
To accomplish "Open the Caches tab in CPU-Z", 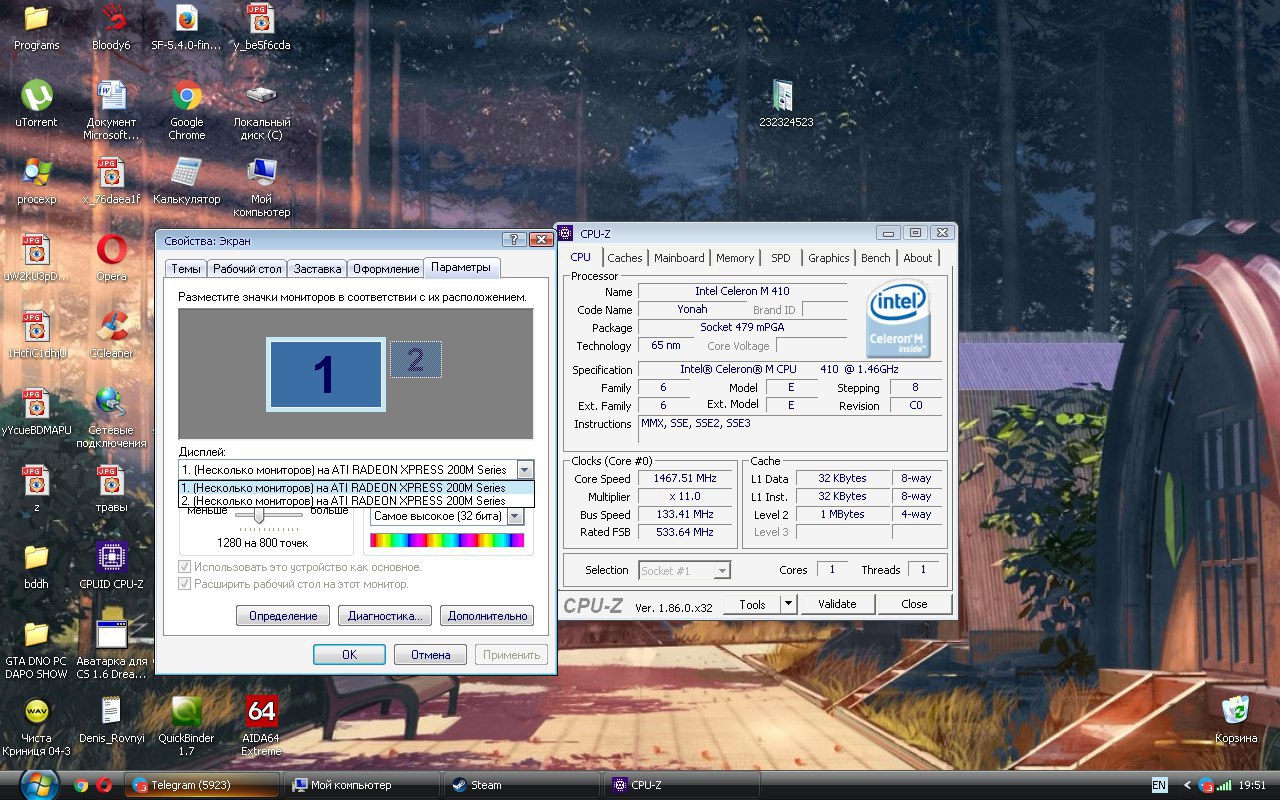I will click(x=625, y=258).
